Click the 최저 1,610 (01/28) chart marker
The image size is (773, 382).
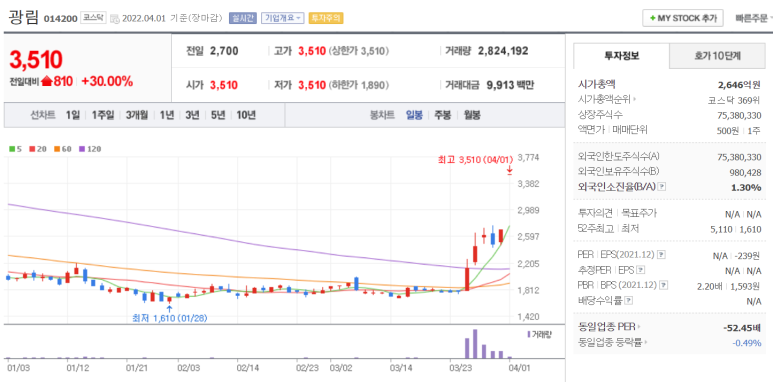(170, 318)
